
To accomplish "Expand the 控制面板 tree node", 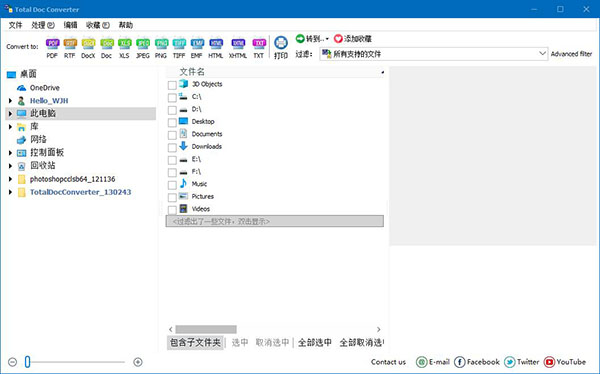I will (x=10, y=153).
